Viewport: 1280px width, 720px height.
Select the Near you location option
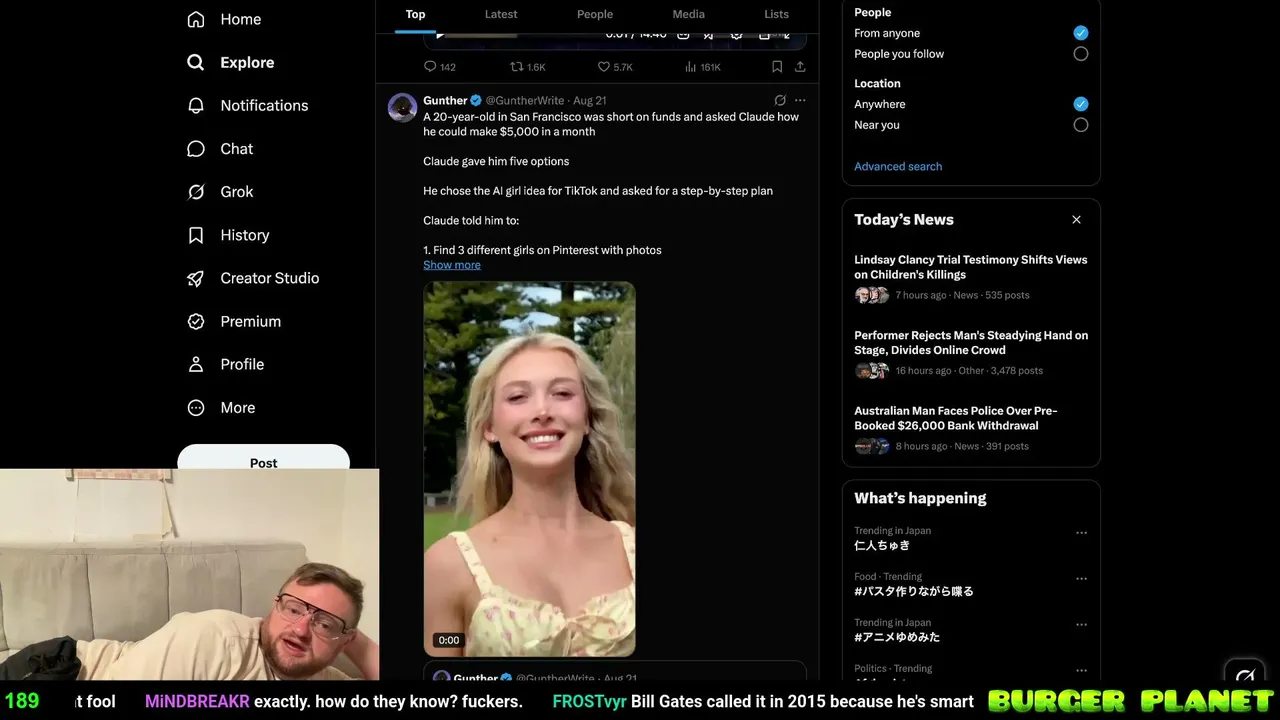tap(1081, 125)
